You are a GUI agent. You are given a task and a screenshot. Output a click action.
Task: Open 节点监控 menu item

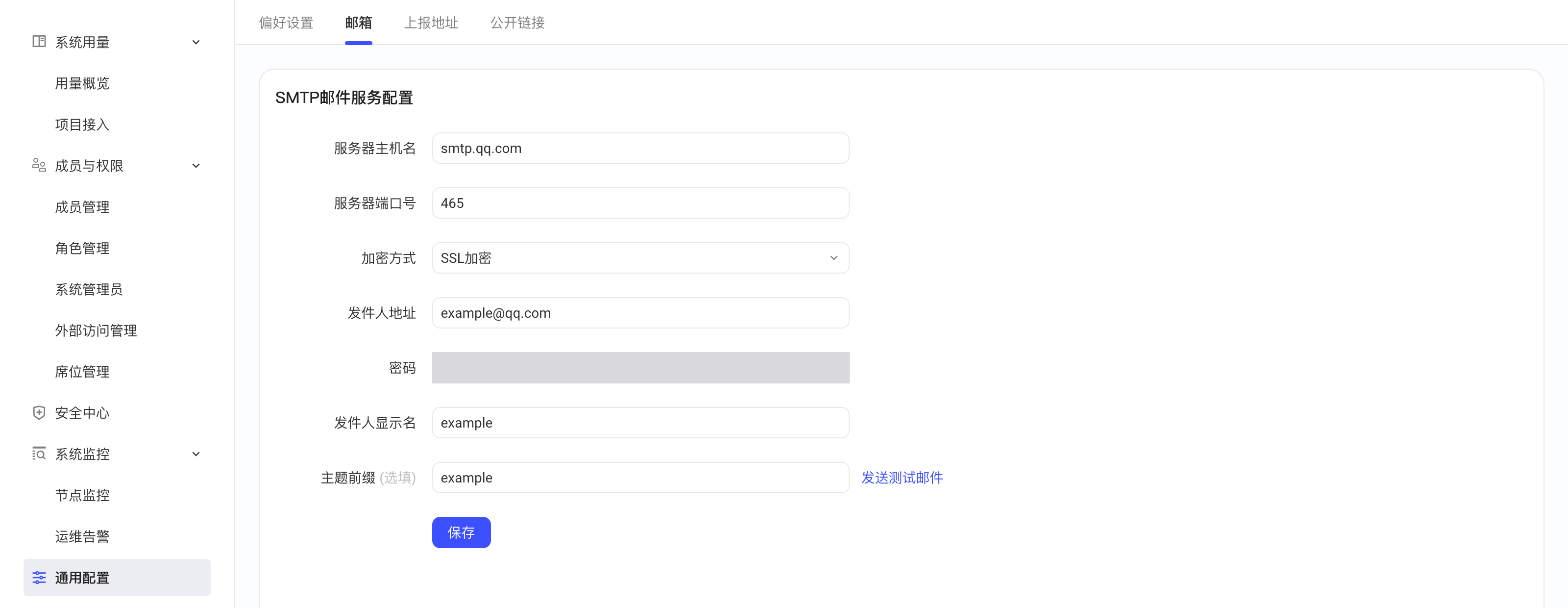coord(82,495)
